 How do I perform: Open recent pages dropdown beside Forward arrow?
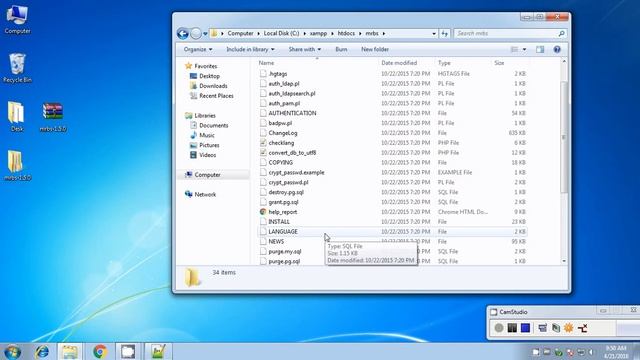205,33
